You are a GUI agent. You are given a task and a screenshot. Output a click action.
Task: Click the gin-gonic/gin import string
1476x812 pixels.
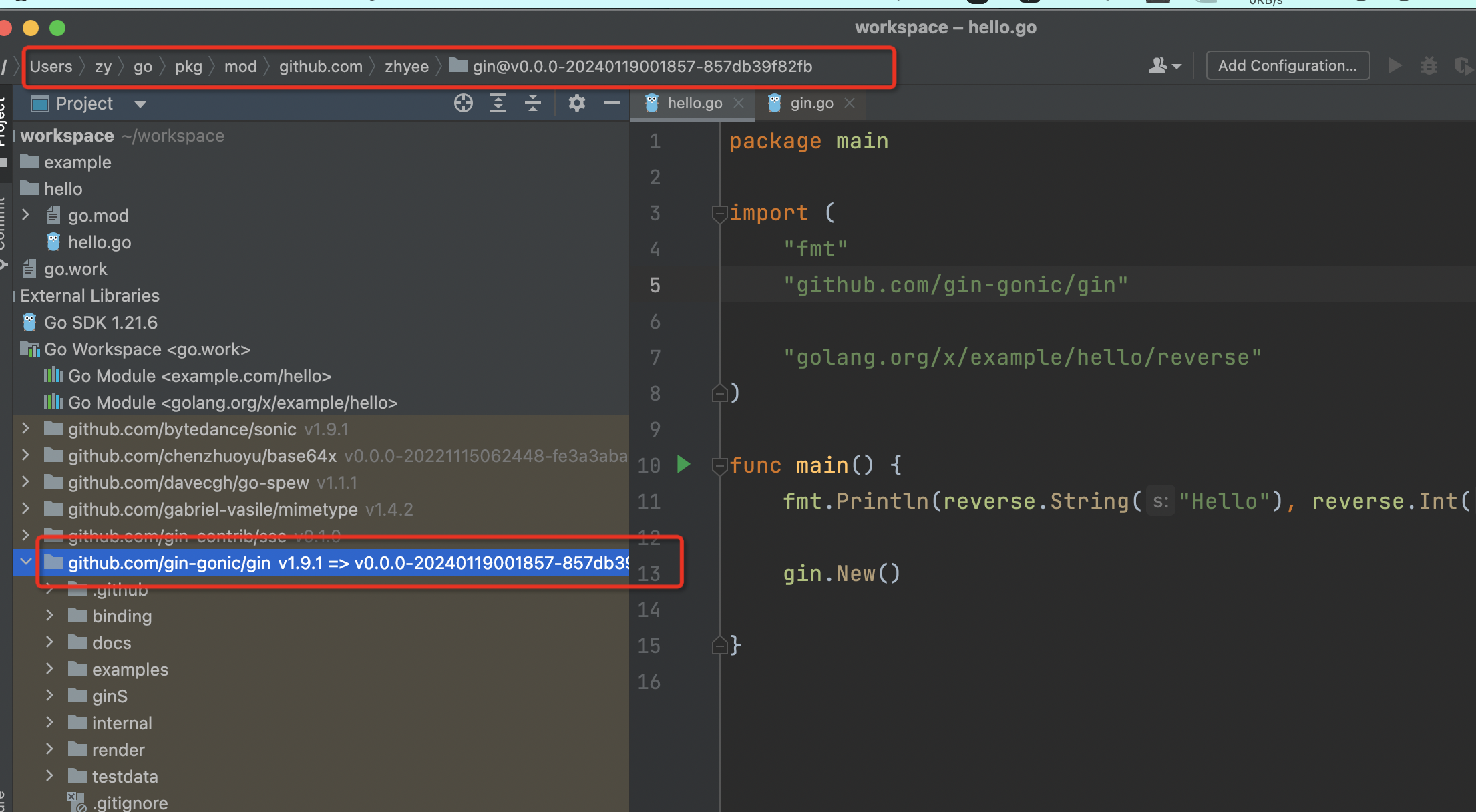pyautogui.click(x=956, y=285)
